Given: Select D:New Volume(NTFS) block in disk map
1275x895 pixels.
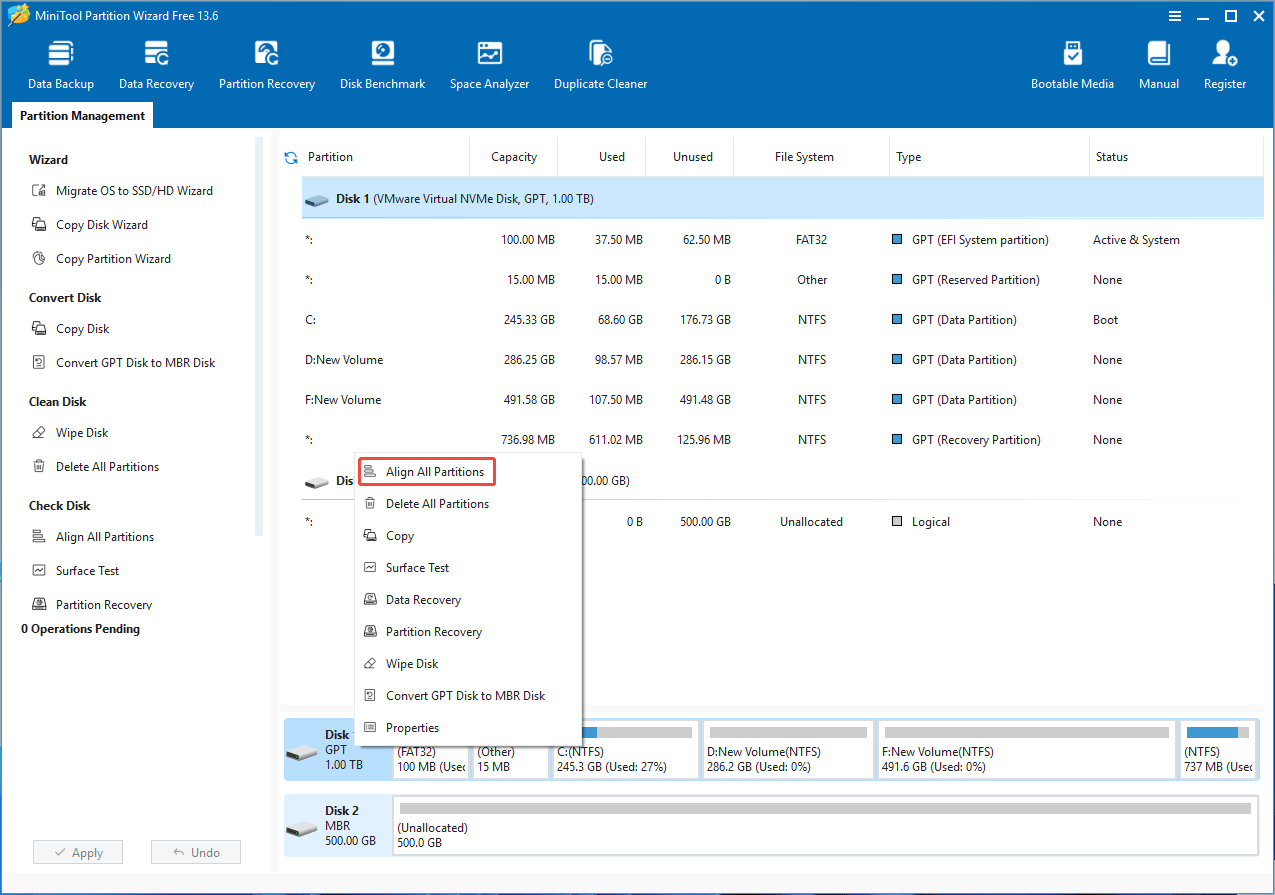Looking at the screenshot, I should (x=788, y=750).
